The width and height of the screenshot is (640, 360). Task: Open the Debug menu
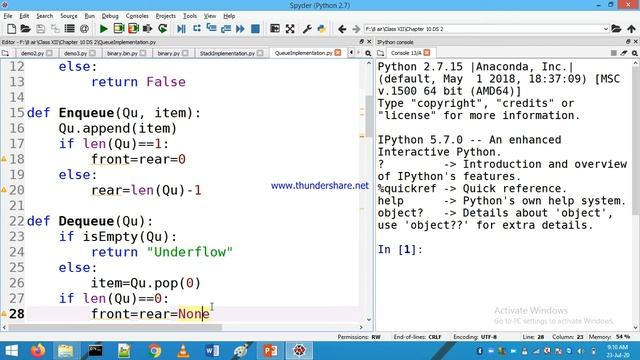[x=110, y=16]
